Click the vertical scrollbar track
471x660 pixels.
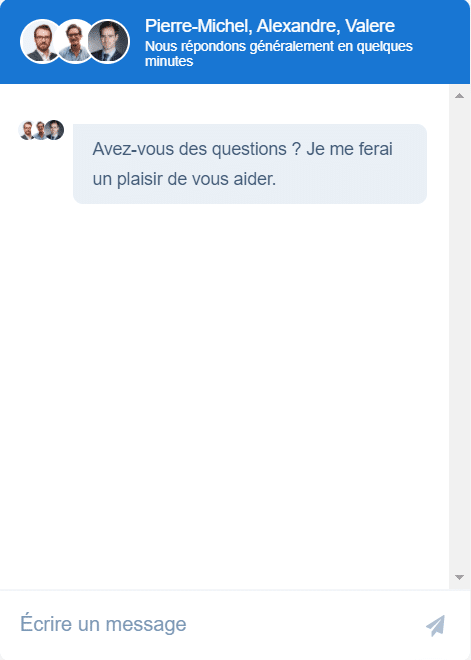459,337
